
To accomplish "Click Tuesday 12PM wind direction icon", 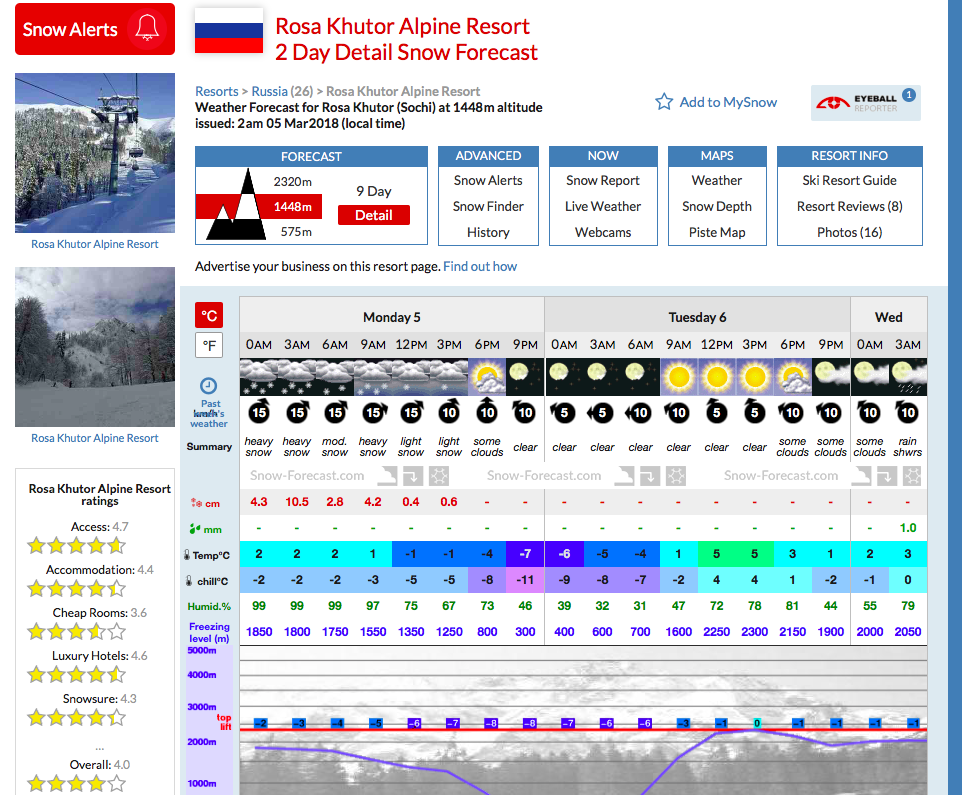I will click(x=717, y=412).
